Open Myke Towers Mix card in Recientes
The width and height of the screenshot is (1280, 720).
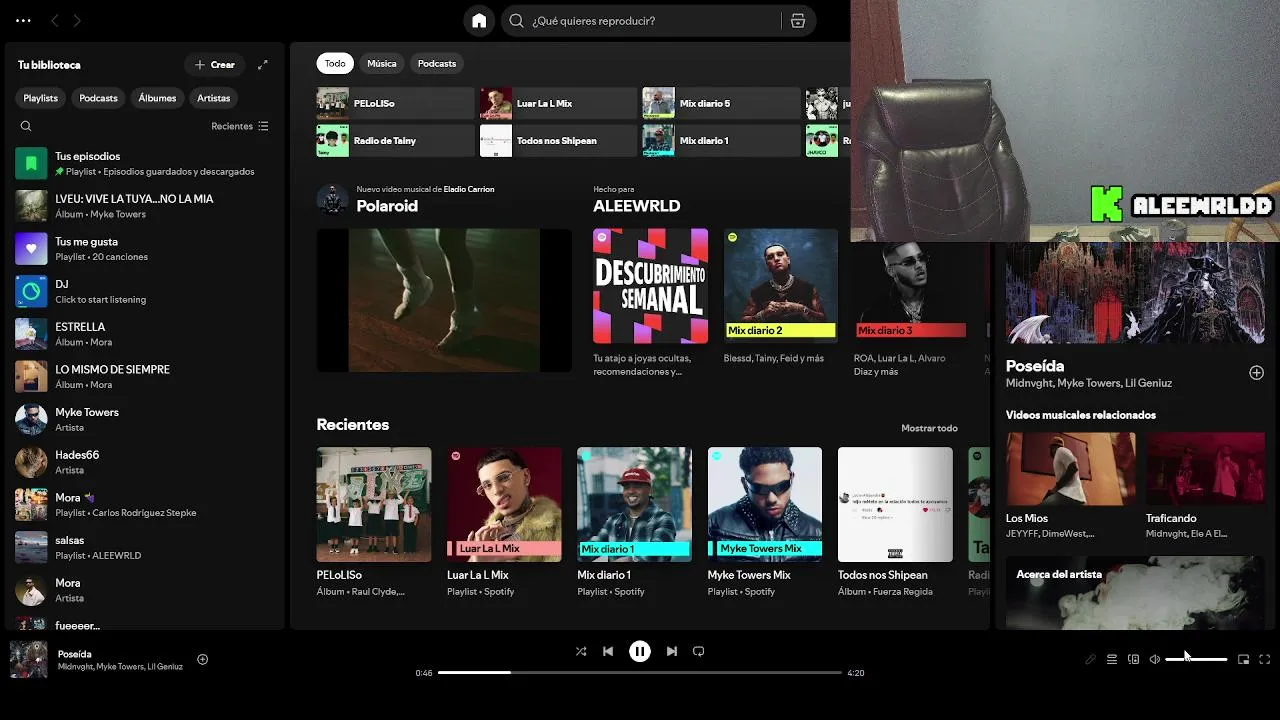765,523
